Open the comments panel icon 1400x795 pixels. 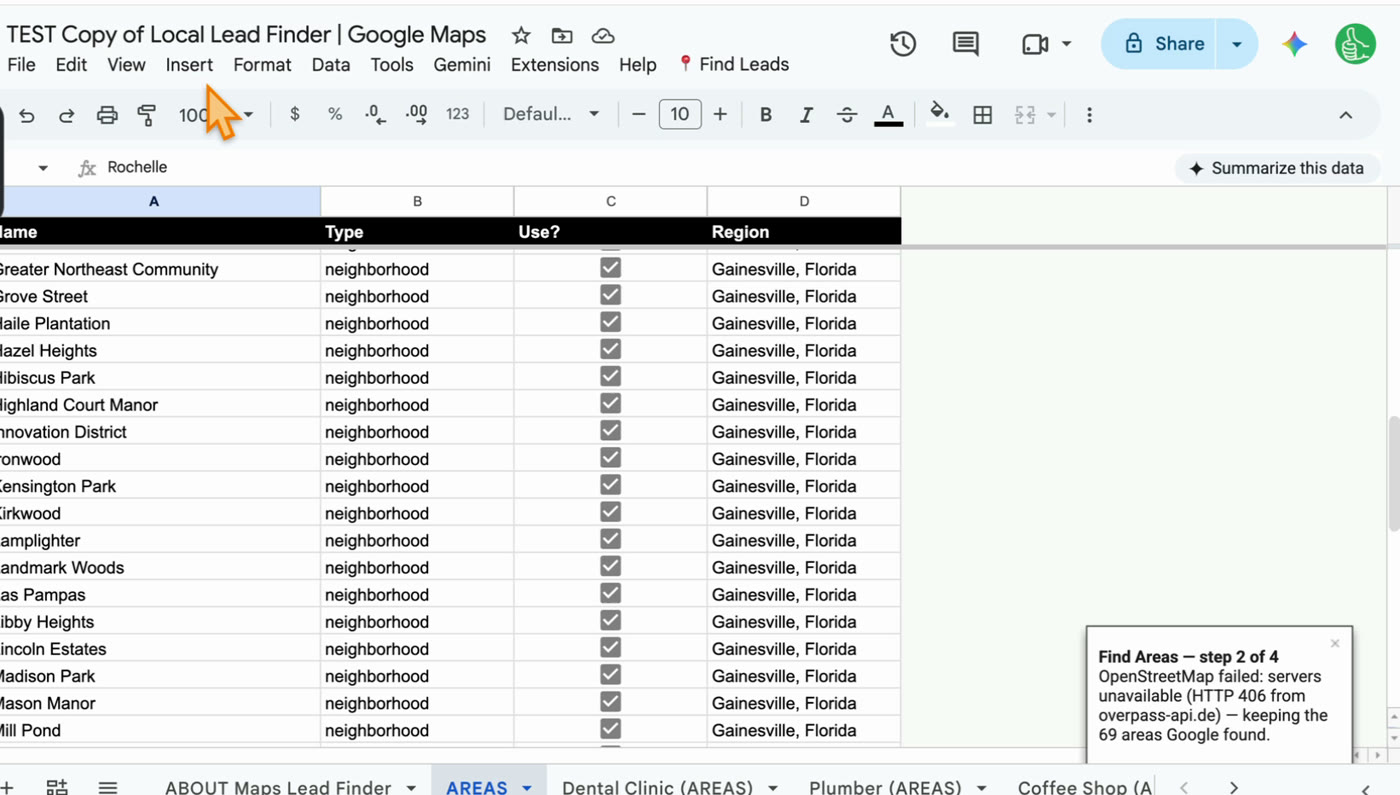point(965,43)
